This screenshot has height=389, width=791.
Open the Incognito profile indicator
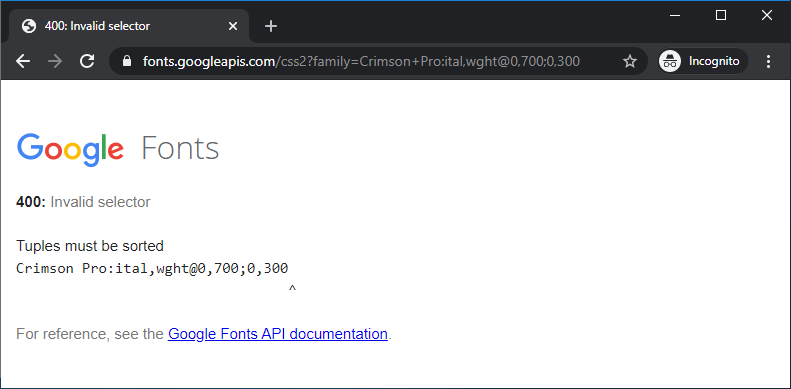click(703, 62)
